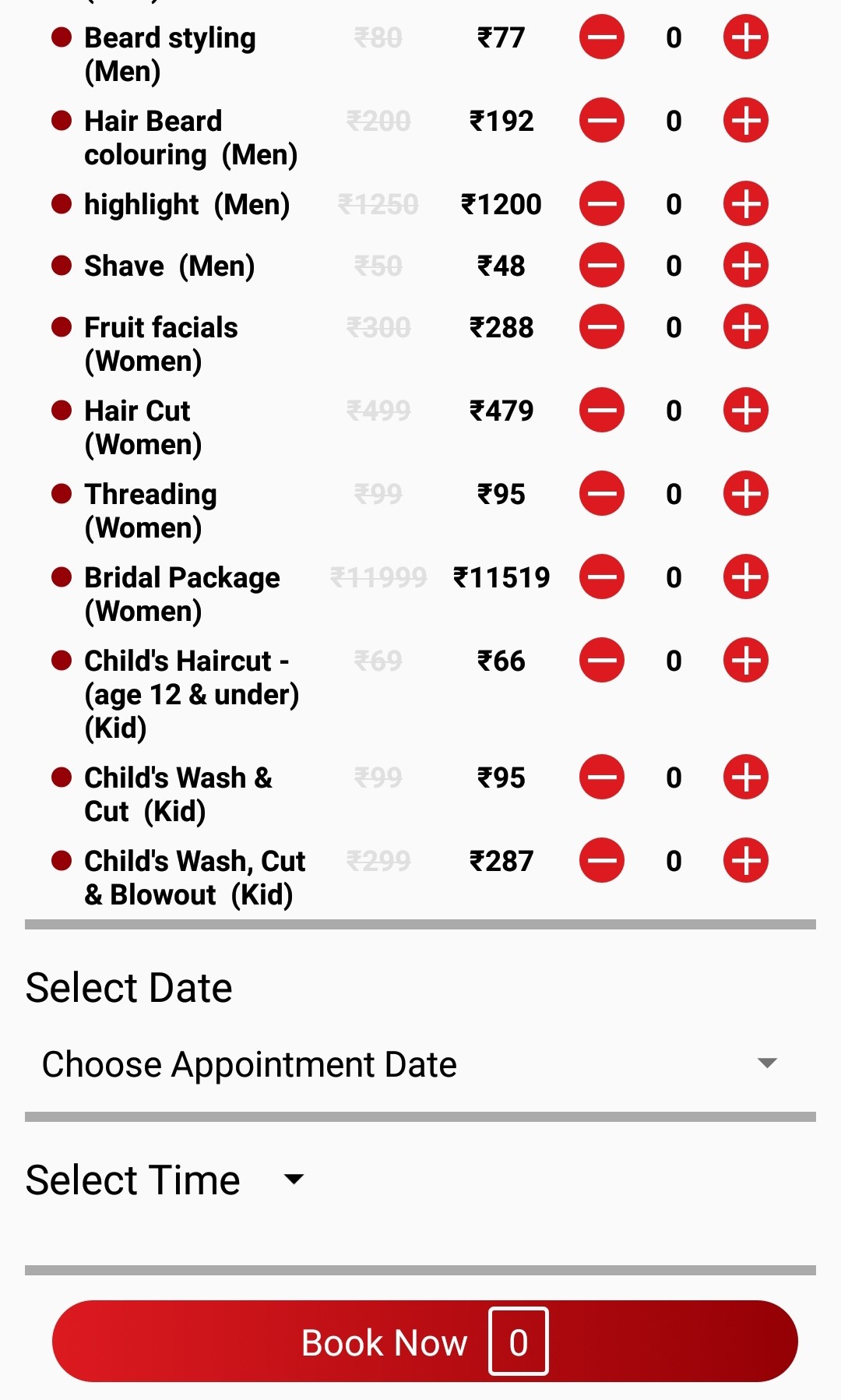Image resolution: width=841 pixels, height=1400 pixels.
Task: Add one highlight (Men) service
Action: [x=745, y=204]
